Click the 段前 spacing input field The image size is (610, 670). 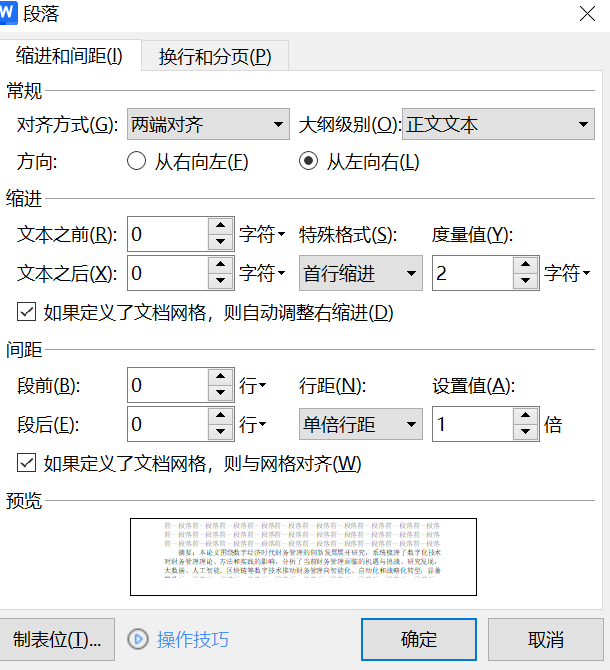168,385
